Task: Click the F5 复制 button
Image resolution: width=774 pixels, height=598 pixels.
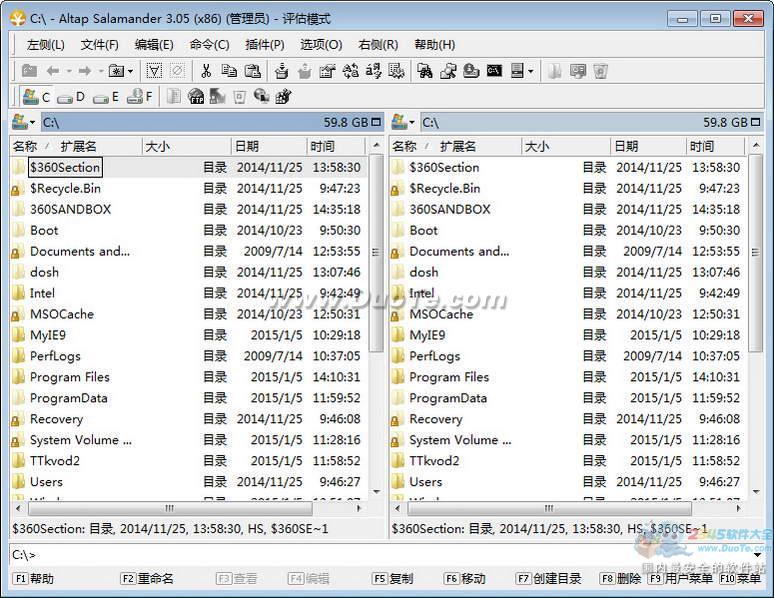Action: [393, 578]
